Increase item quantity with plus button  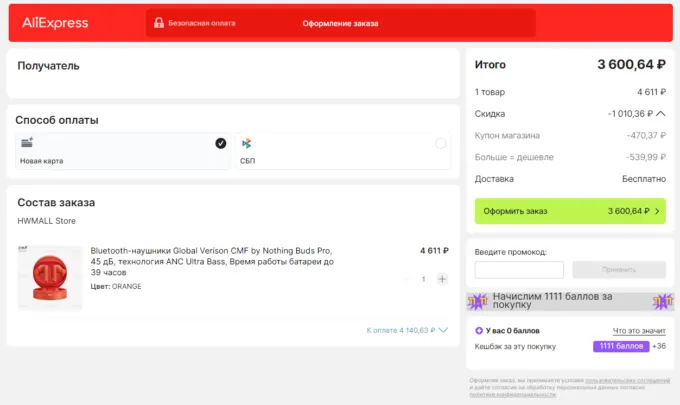[442, 279]
